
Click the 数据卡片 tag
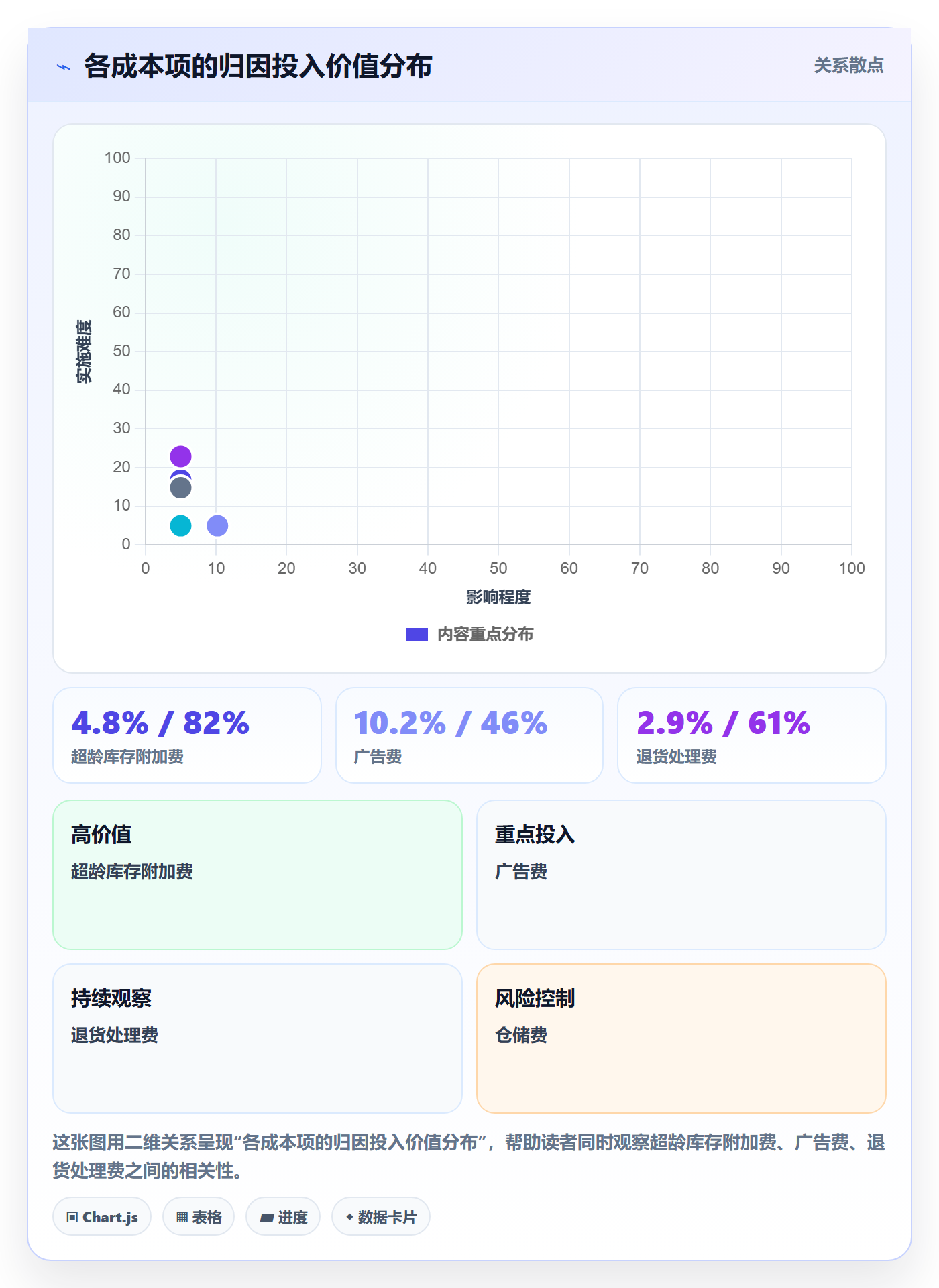pos(381,1217)
